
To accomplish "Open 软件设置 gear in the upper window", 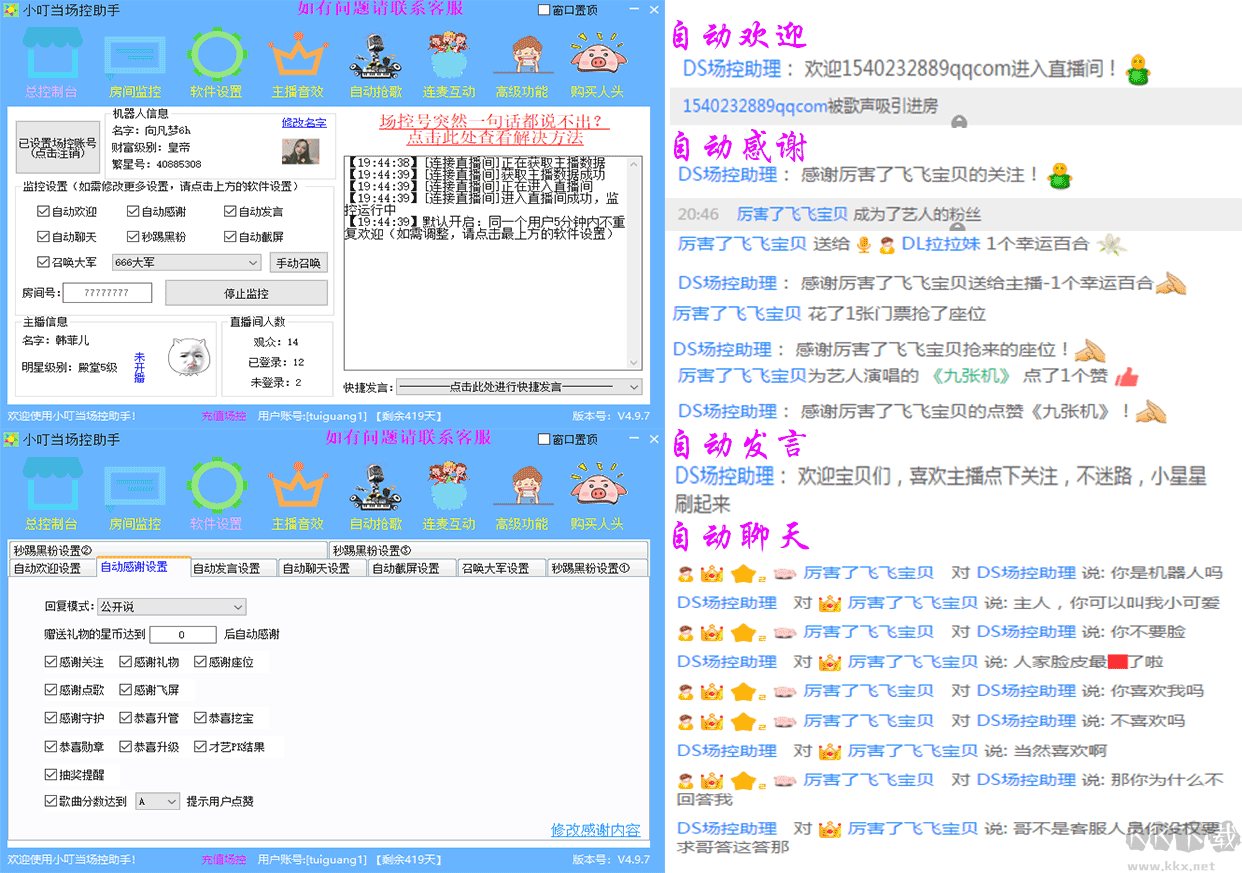I will (216, 62).
